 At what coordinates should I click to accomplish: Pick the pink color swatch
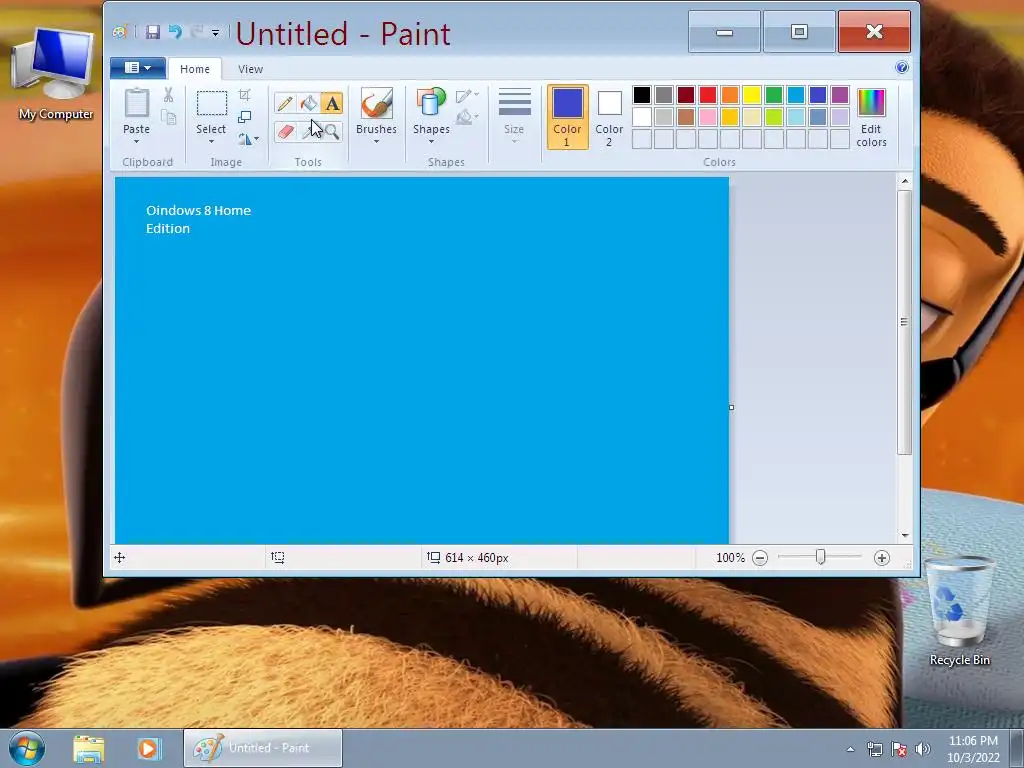[x=708, y=117]
